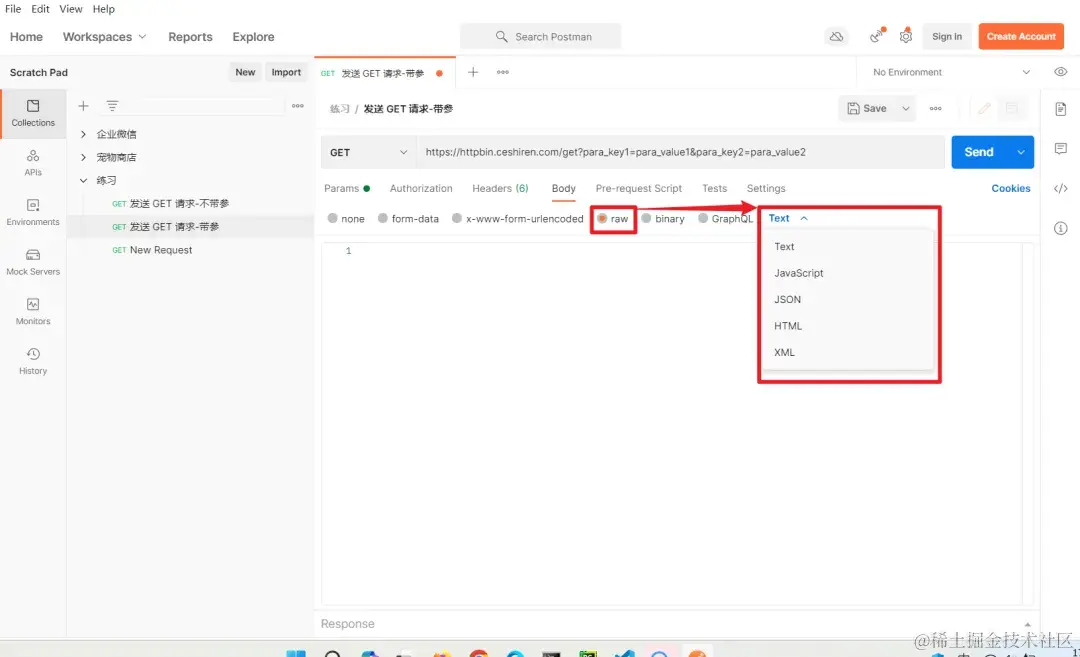The image size is (1080, 657).
Task: Open settings gear icon in header
Action: pyautogui.click(x=906, y=36)
